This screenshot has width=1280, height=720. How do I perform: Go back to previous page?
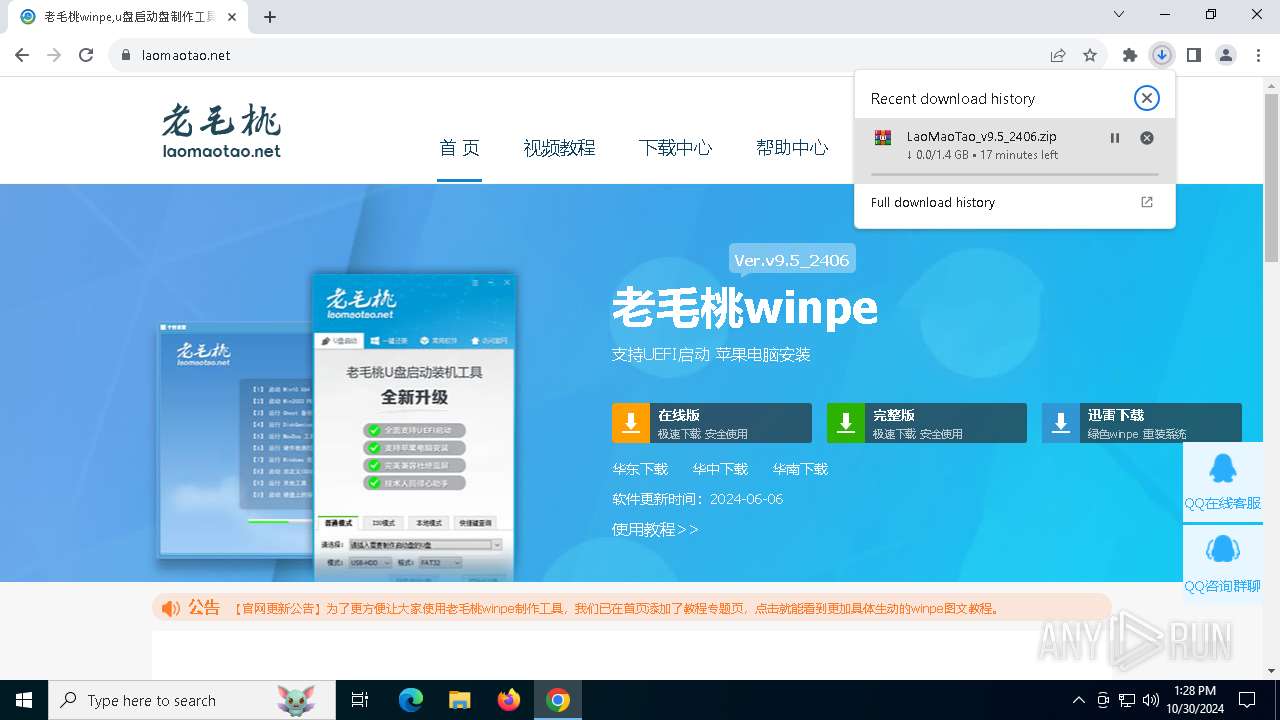(22, 55)
